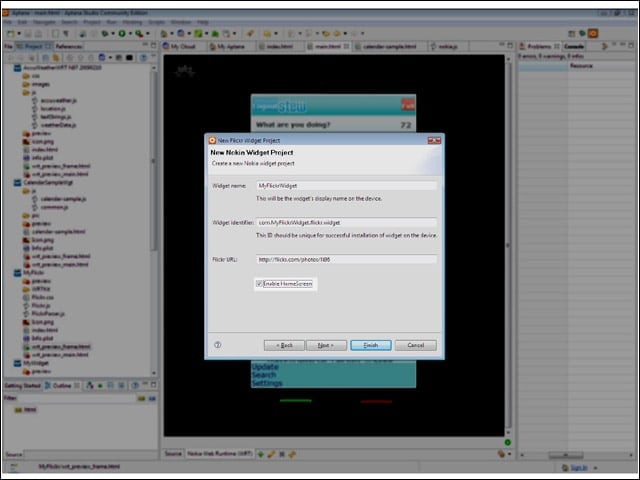
Task: Click the Aptana perspective icon at toolbar right
Action: [593, 33]
